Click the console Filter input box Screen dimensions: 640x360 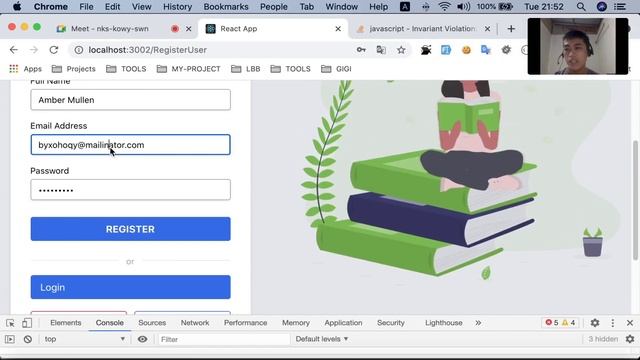tap(224, 339)
